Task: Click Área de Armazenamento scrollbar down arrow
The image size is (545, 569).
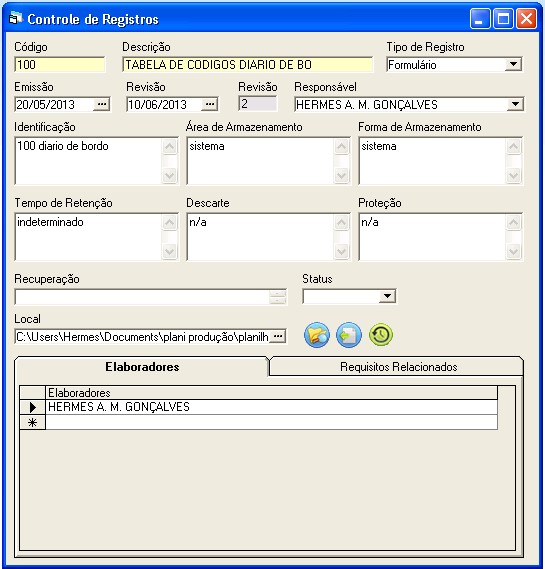Action: click(x=341, y=176)
